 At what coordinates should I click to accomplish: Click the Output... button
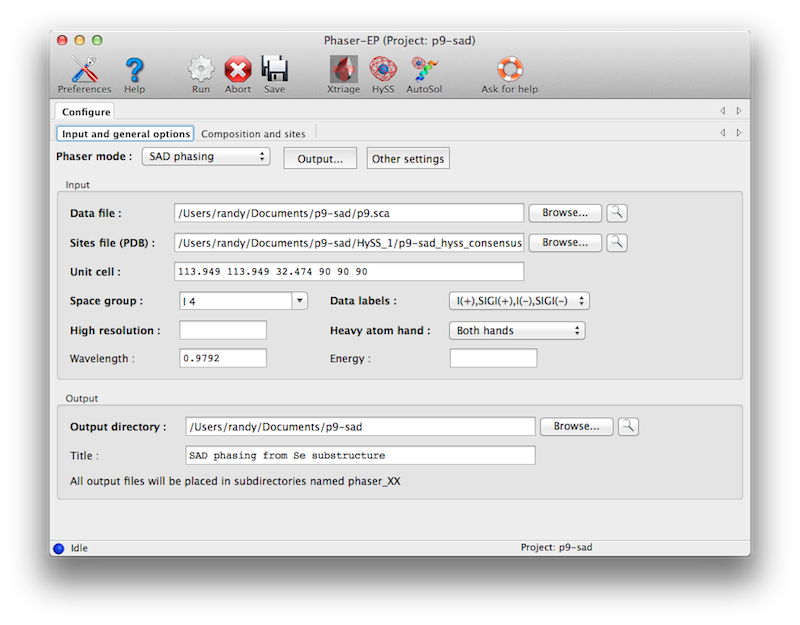pyautogui.click(x=320, y=159)
